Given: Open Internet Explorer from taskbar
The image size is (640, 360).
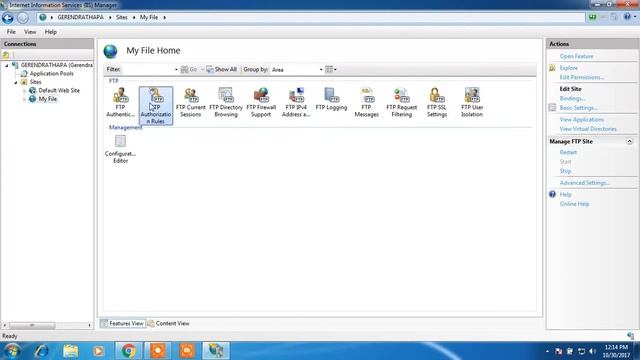Looking at the screenshot, I should (x=41, y=351).
